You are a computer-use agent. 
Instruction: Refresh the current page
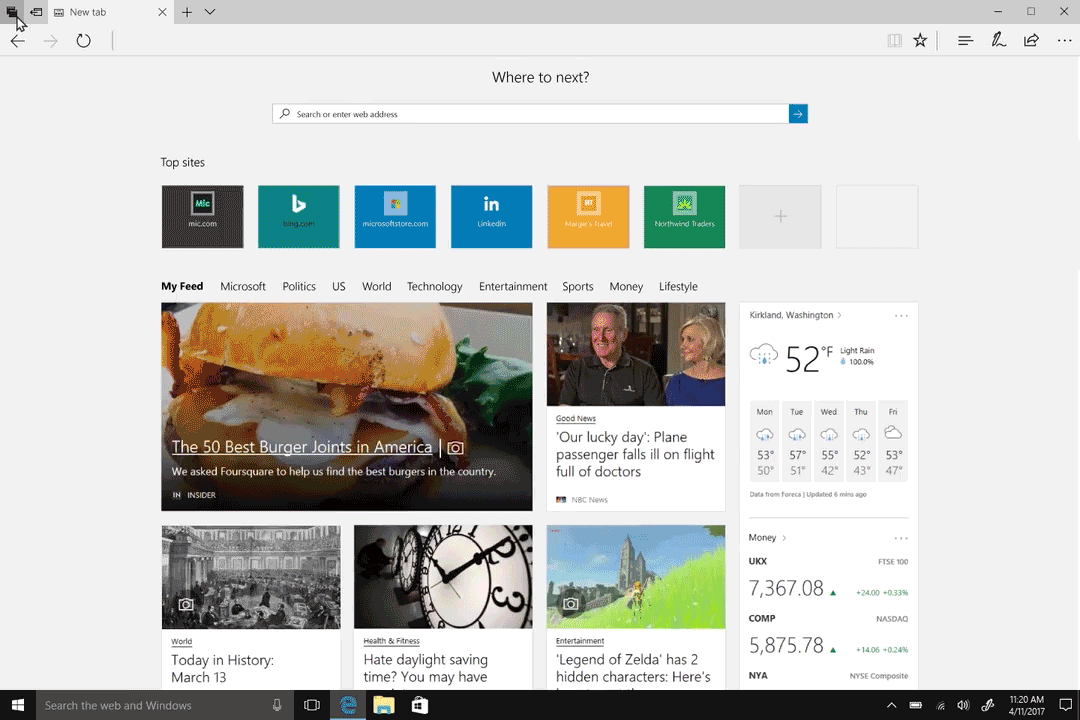(83, 40)
